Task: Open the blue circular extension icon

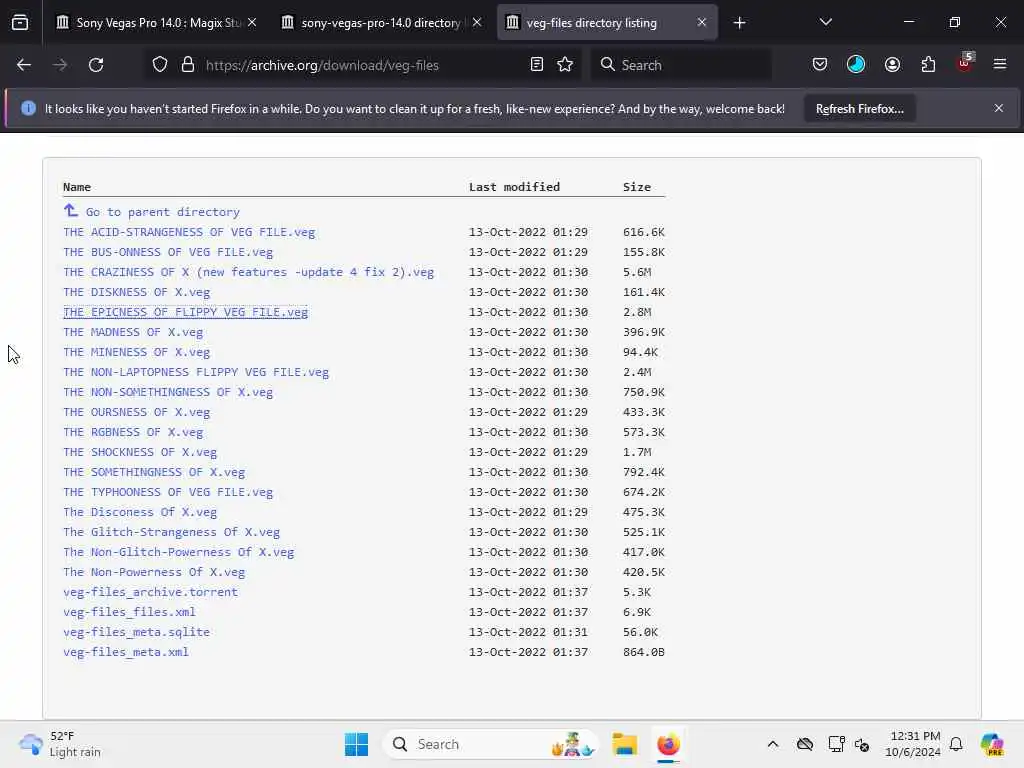Action: point(856,65)
